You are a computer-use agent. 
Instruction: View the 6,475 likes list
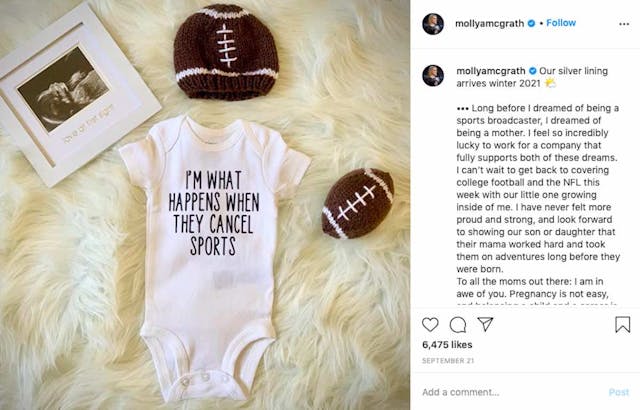click(x=445, y=345)
